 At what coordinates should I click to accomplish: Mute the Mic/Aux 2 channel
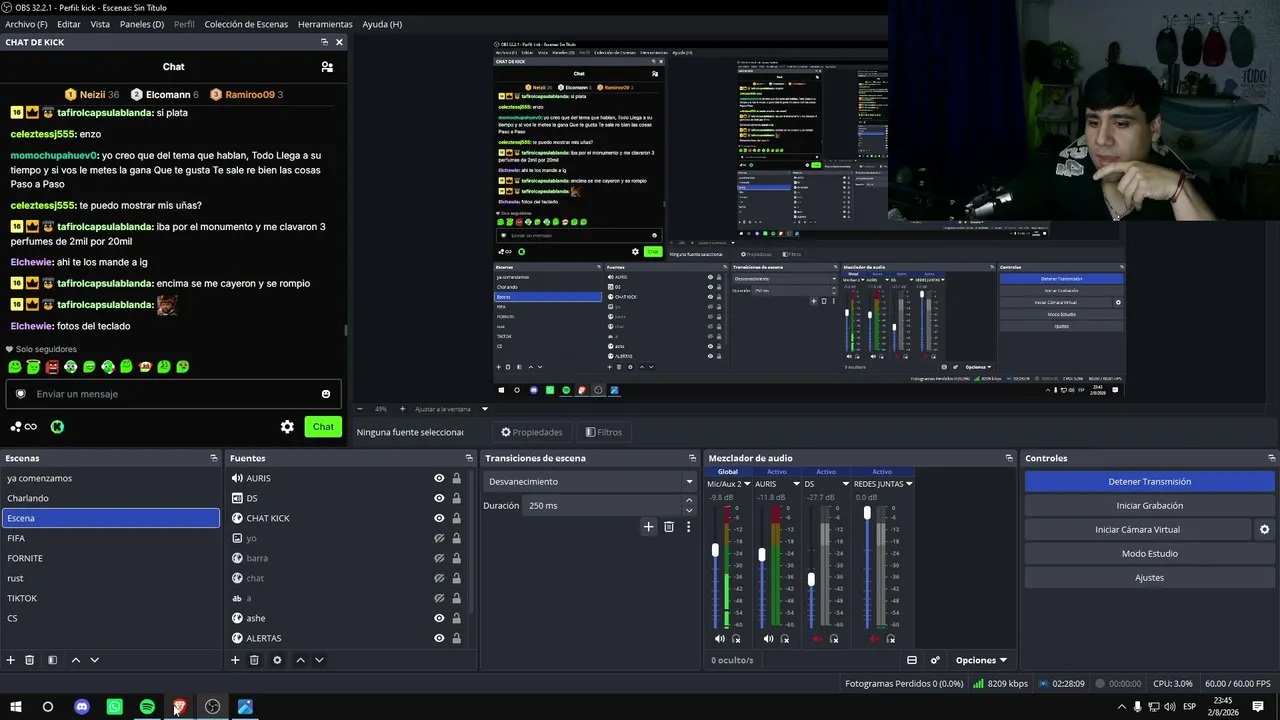[720, 639]
